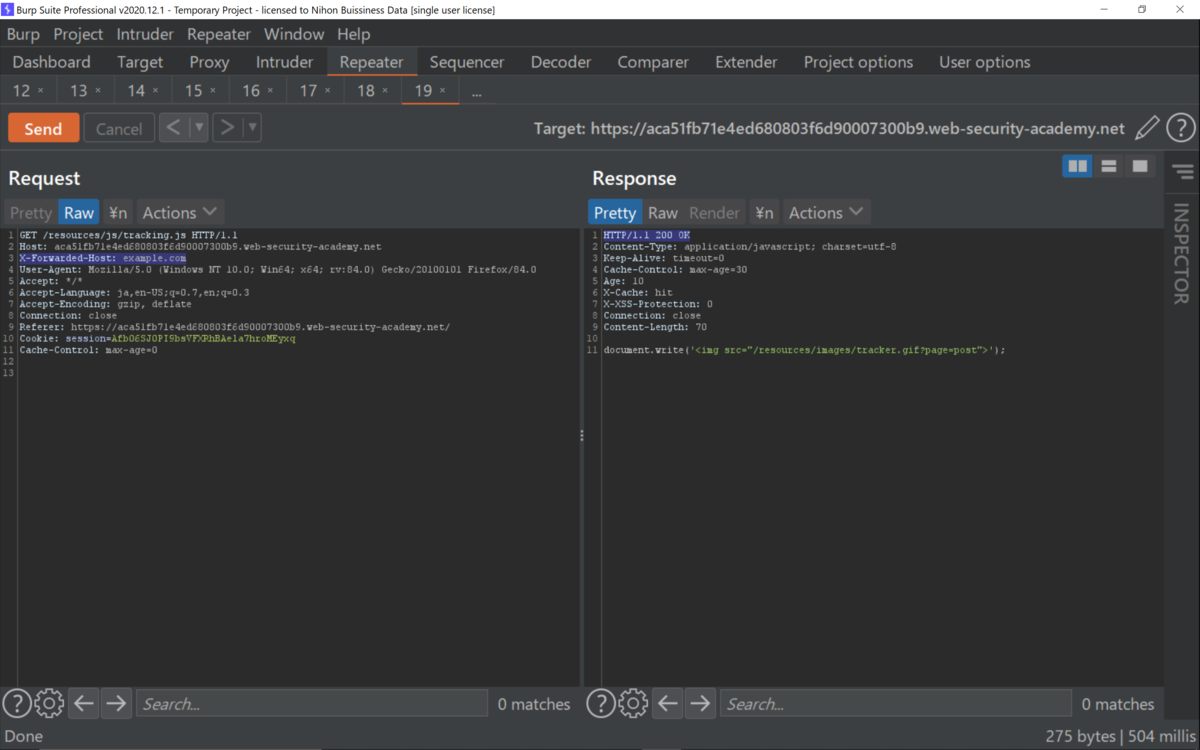Expand the INSPECTOR side panel

(x=1181, y=254)
